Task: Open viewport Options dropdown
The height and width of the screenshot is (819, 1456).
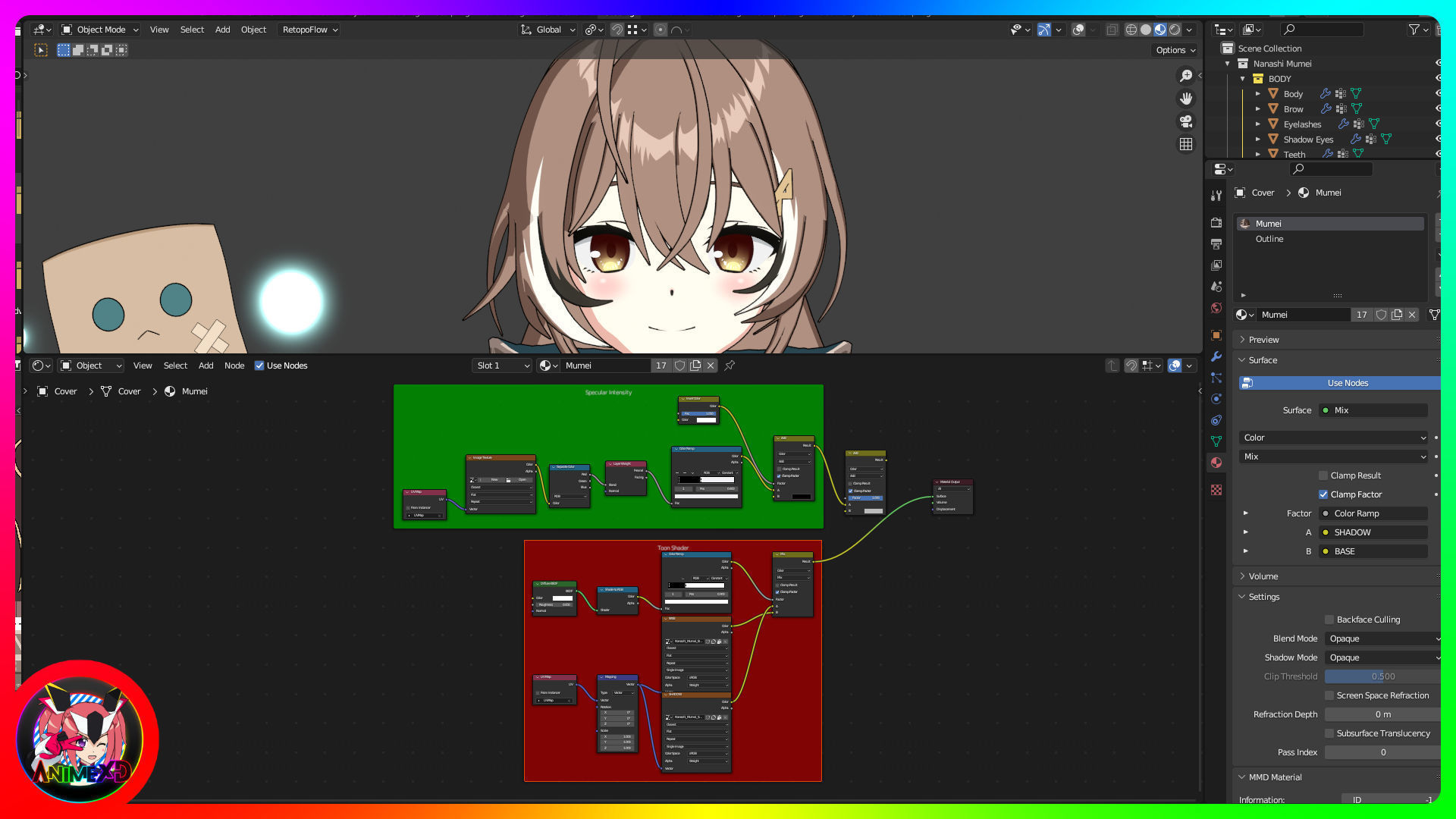Action: pos(1175,50)
